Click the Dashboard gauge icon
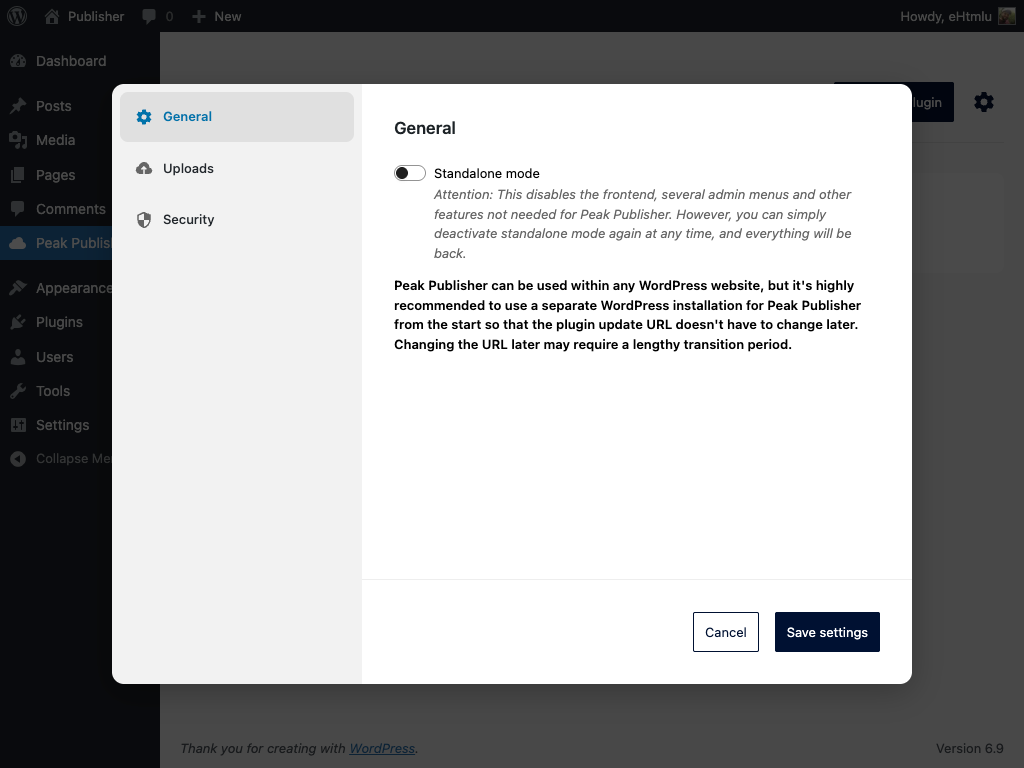 click(x=18, y=61)
